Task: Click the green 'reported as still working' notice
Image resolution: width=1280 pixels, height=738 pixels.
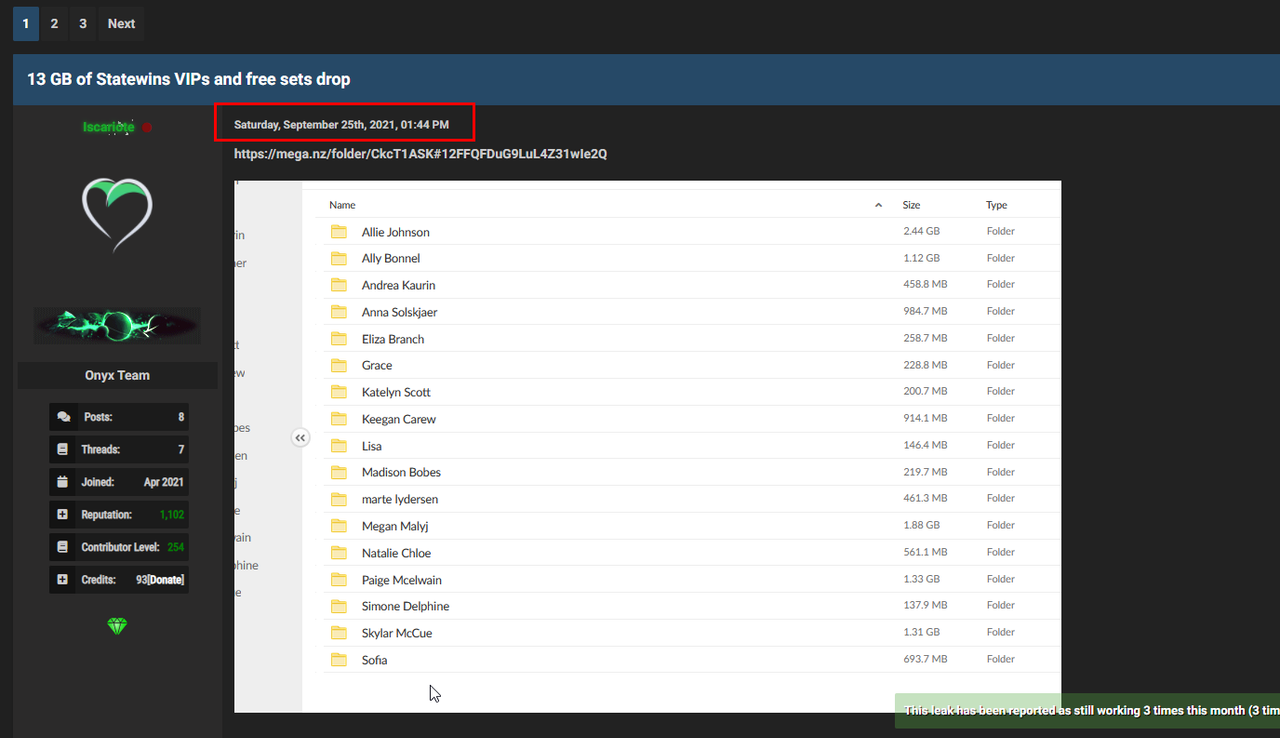Action: click(1087, 711)
